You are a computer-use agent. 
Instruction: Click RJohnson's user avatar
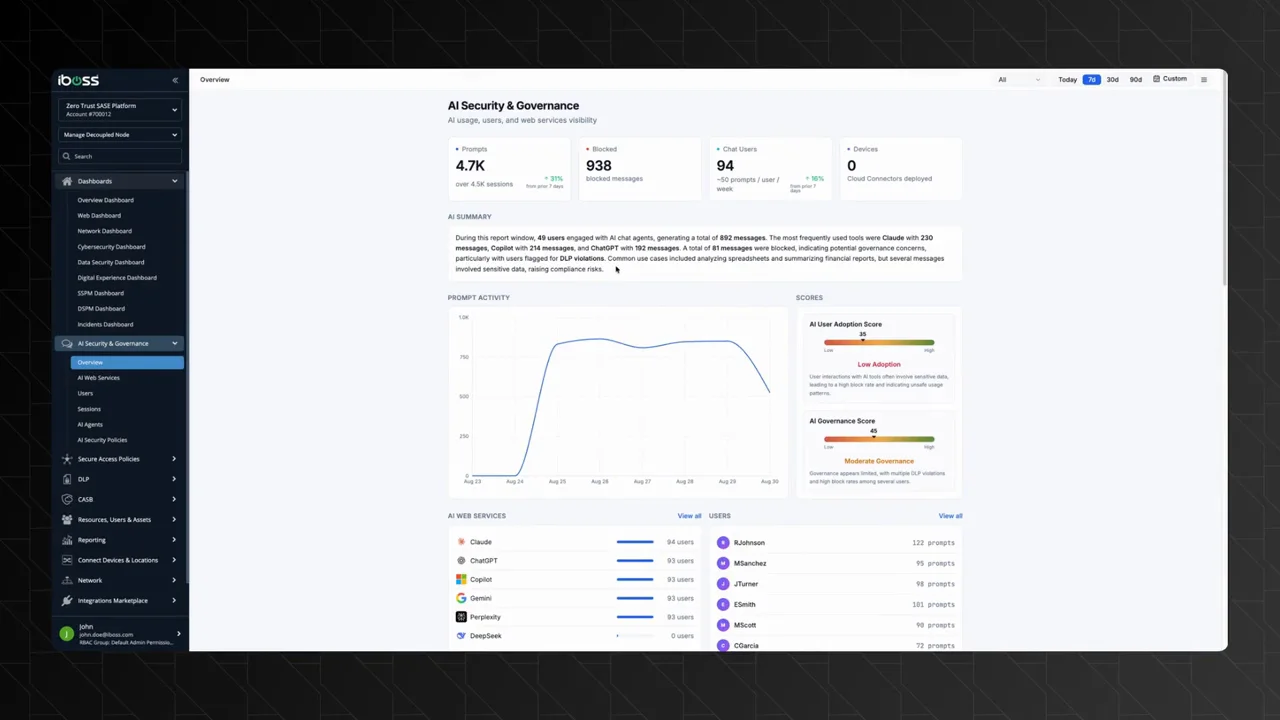click(723, 543)
